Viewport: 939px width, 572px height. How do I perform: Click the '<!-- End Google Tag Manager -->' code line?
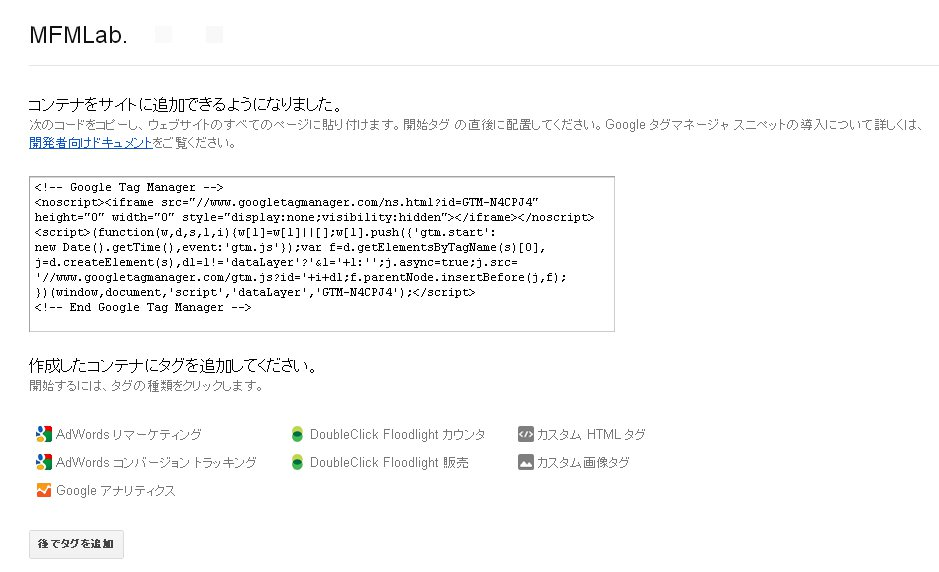pos(143,307)
